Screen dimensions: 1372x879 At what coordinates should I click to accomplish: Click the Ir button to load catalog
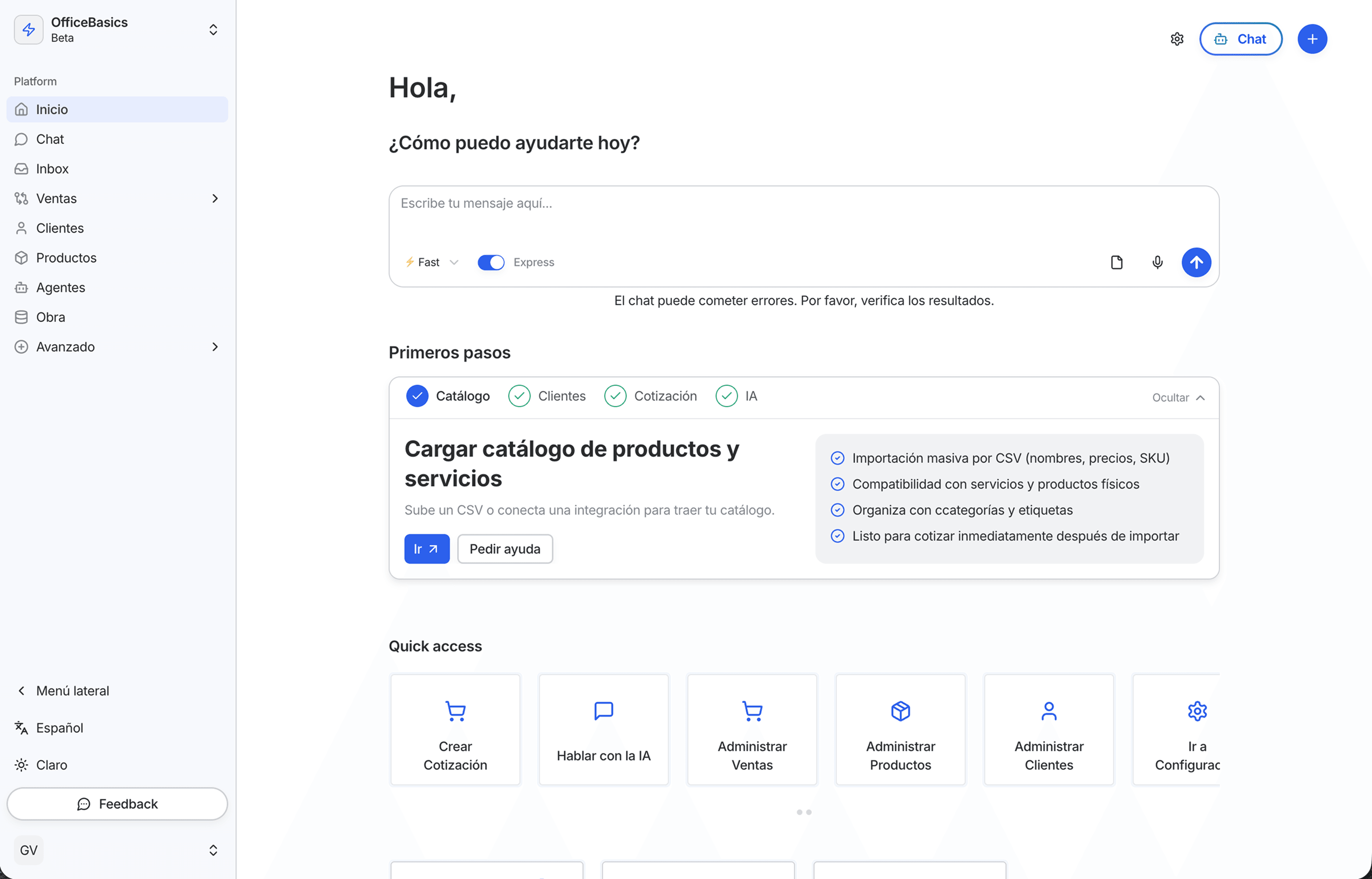(426, 548)
